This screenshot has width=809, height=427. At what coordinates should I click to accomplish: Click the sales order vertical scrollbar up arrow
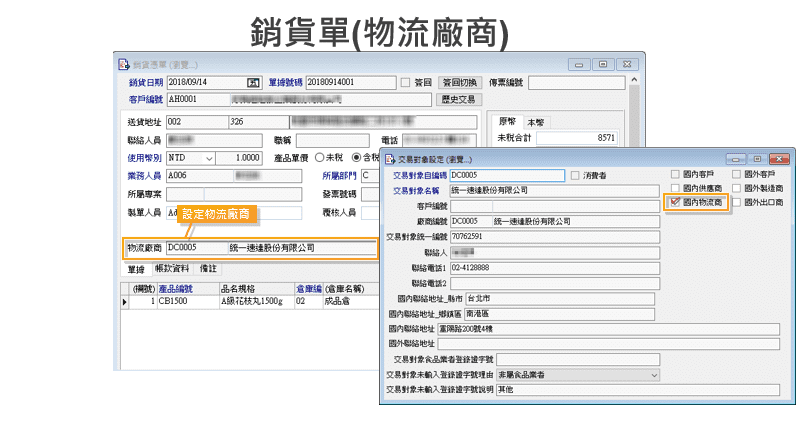point(634,81)
